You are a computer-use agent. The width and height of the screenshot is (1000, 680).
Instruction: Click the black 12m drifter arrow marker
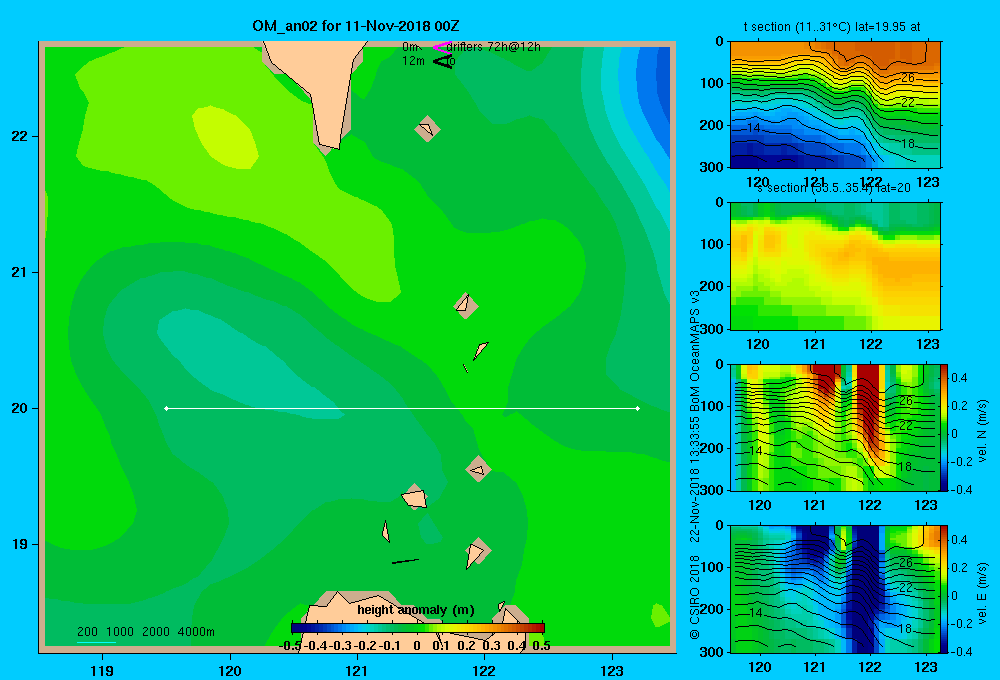click(x=442, y=61)
